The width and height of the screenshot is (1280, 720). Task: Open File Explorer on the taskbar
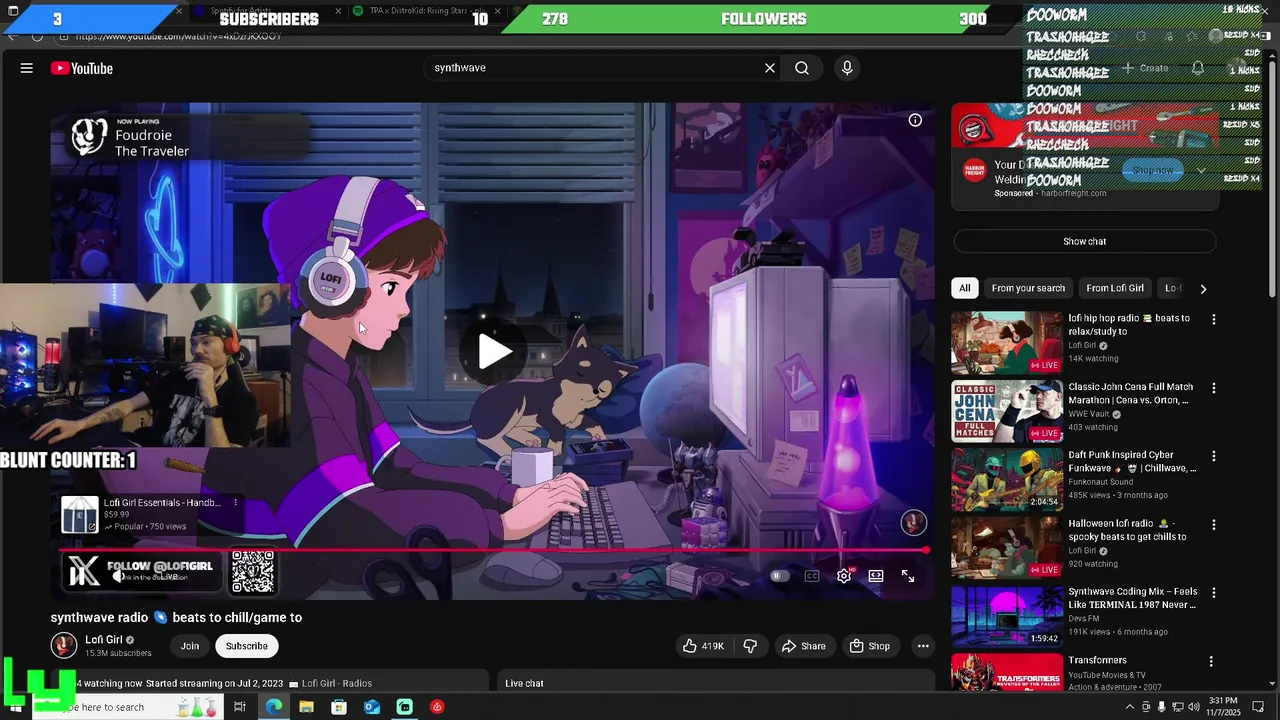[306, 707]
